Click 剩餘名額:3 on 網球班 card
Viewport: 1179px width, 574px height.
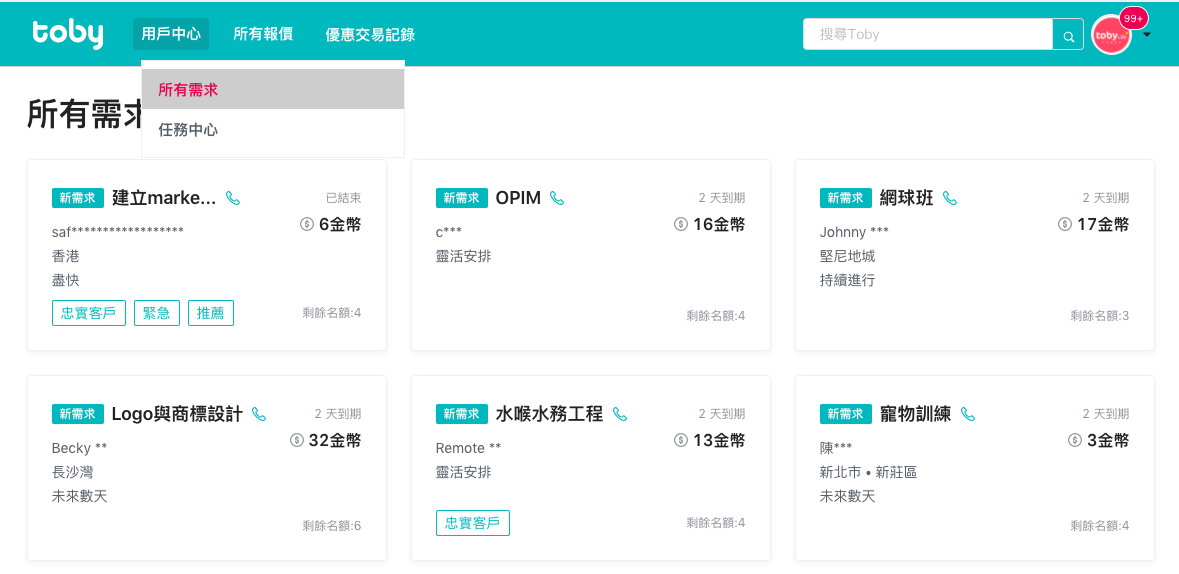click(1100, 315)
